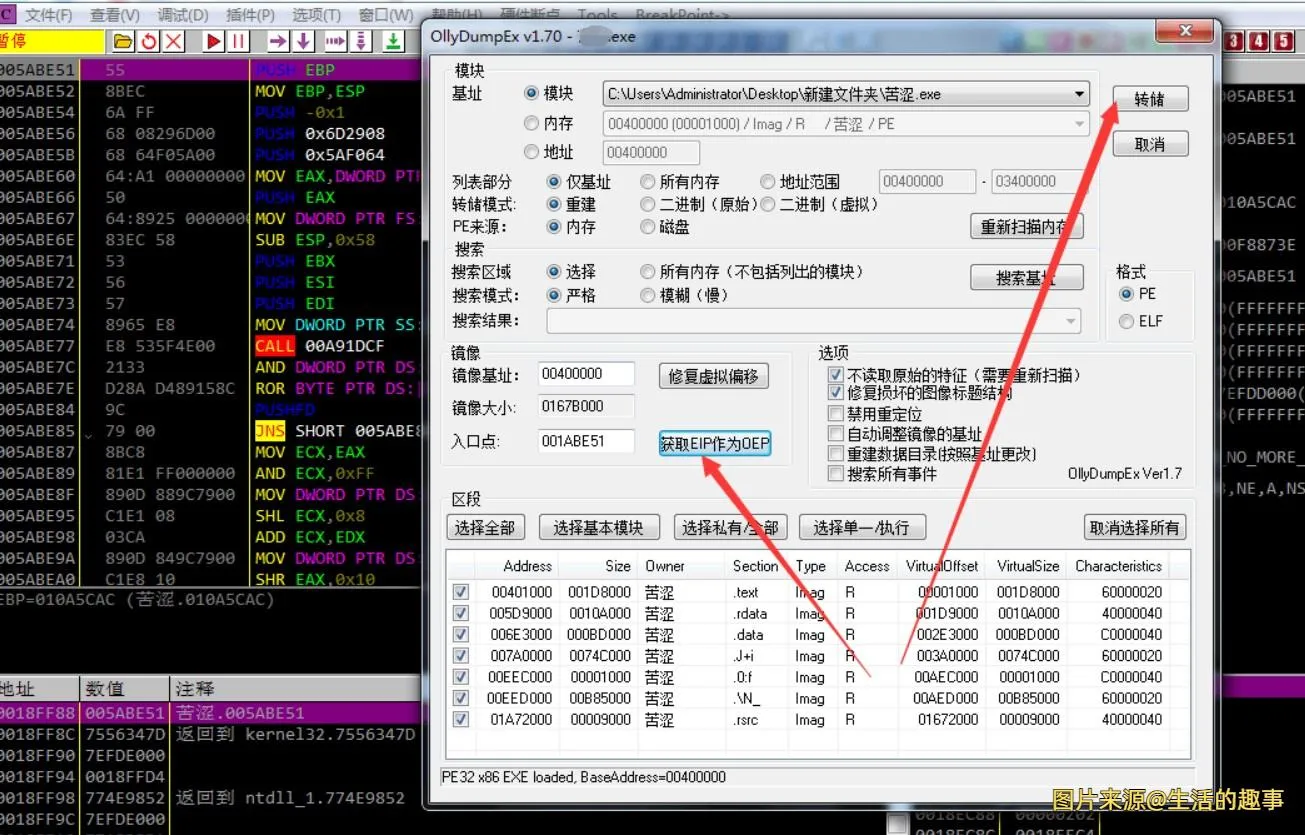Image resolution: width=1305 pixels, height=835 pixels.
Task: Click the Pause execution icon
Action: 239,41
